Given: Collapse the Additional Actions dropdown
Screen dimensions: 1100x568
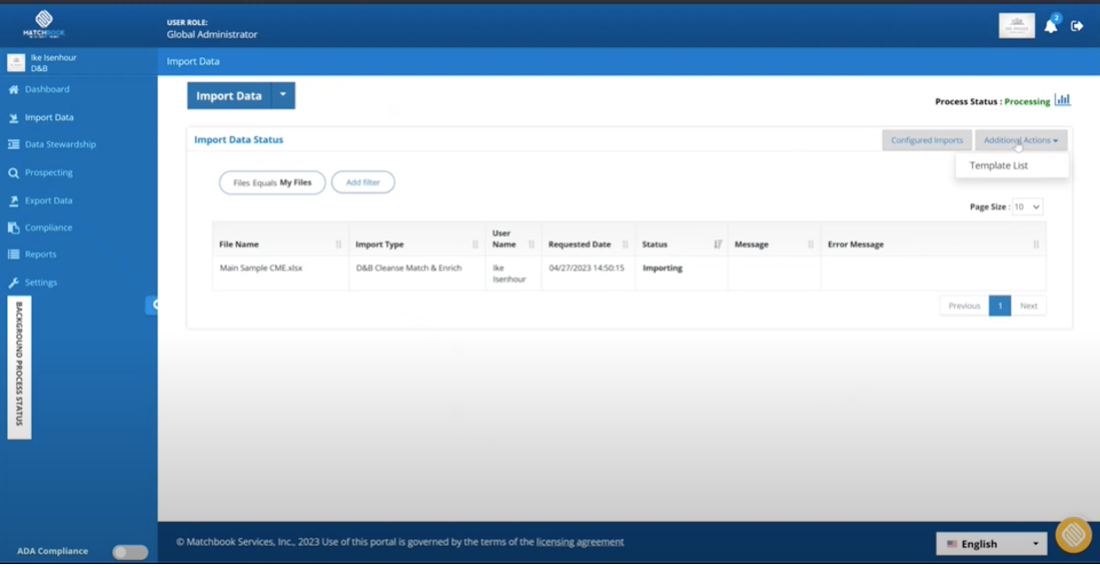Looking at the screenshot, I should pyautogui.click(x=1021, y=140).
